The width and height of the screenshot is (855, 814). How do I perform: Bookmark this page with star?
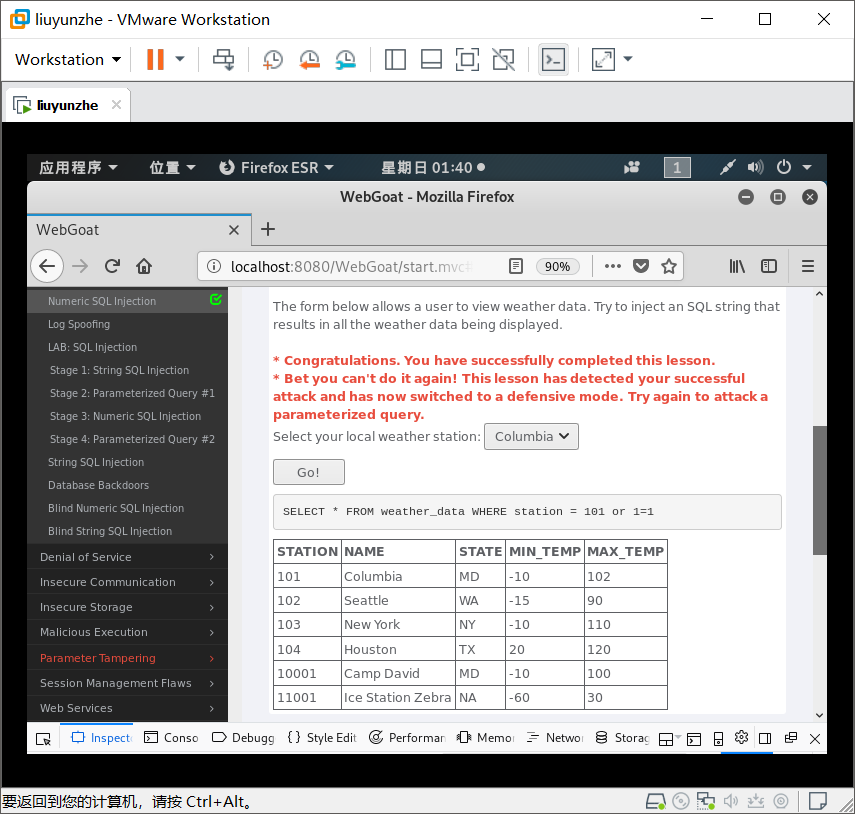point(669,266)
